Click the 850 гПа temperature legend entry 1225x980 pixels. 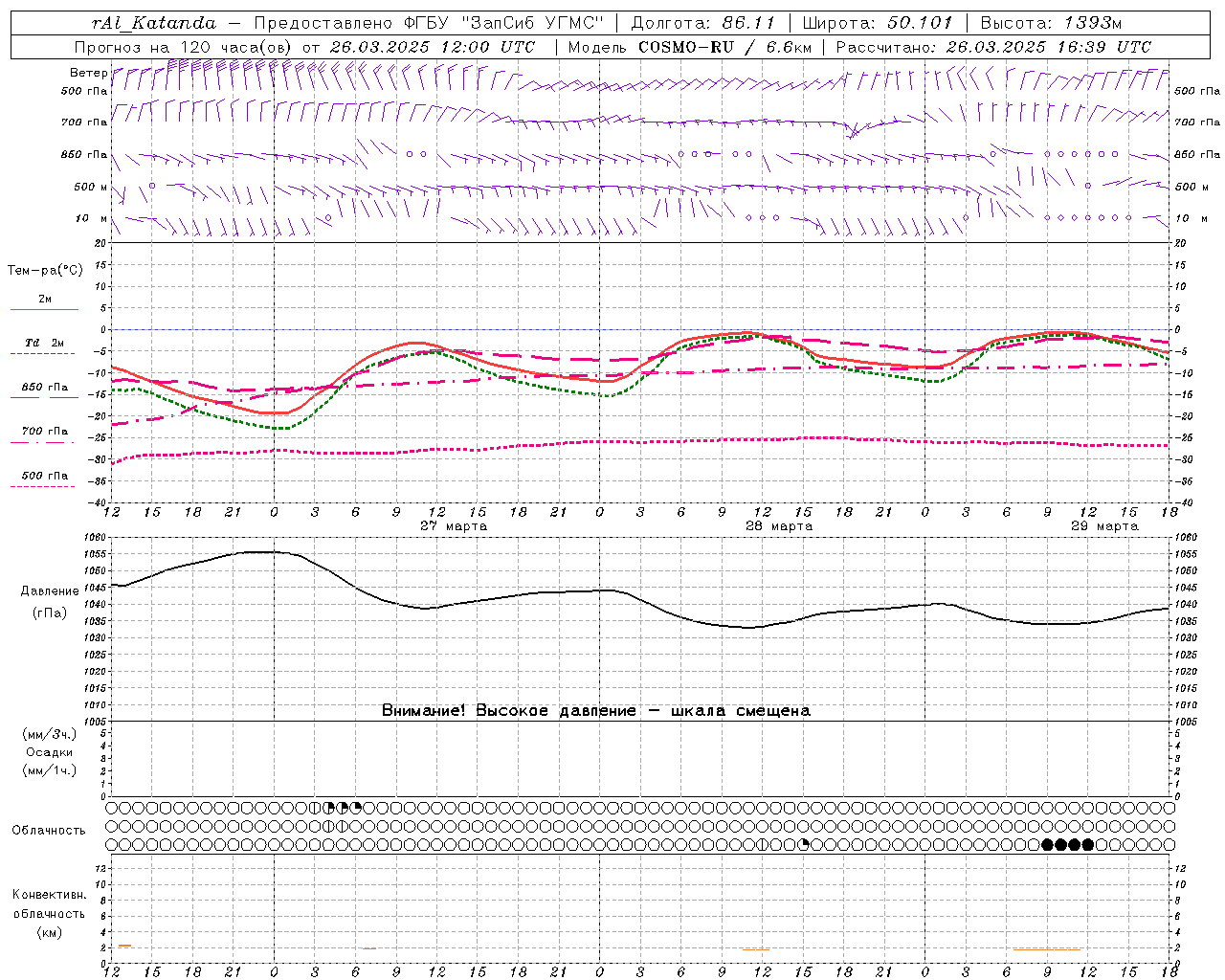(45, 387)
